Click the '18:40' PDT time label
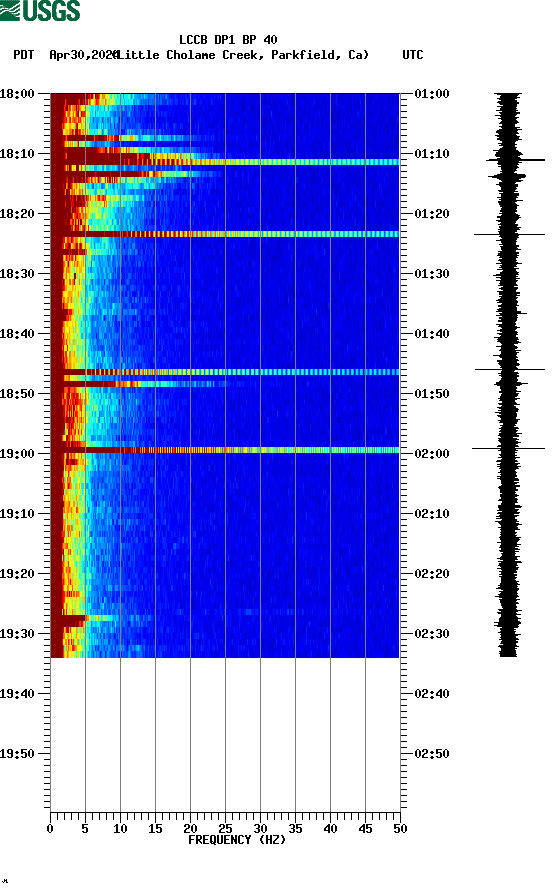 point(17,334)
